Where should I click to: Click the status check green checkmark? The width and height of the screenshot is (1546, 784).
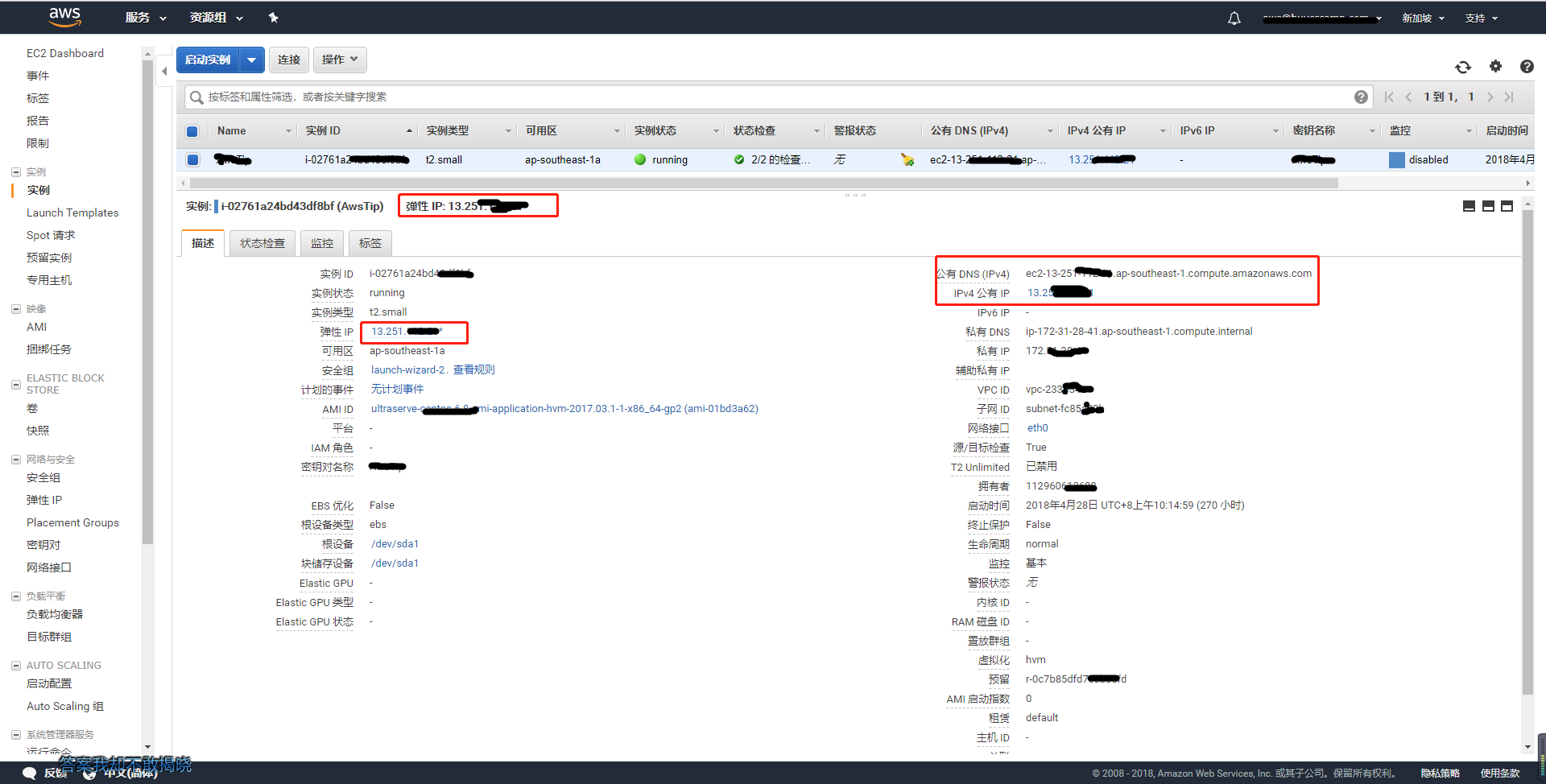point(739,159)
